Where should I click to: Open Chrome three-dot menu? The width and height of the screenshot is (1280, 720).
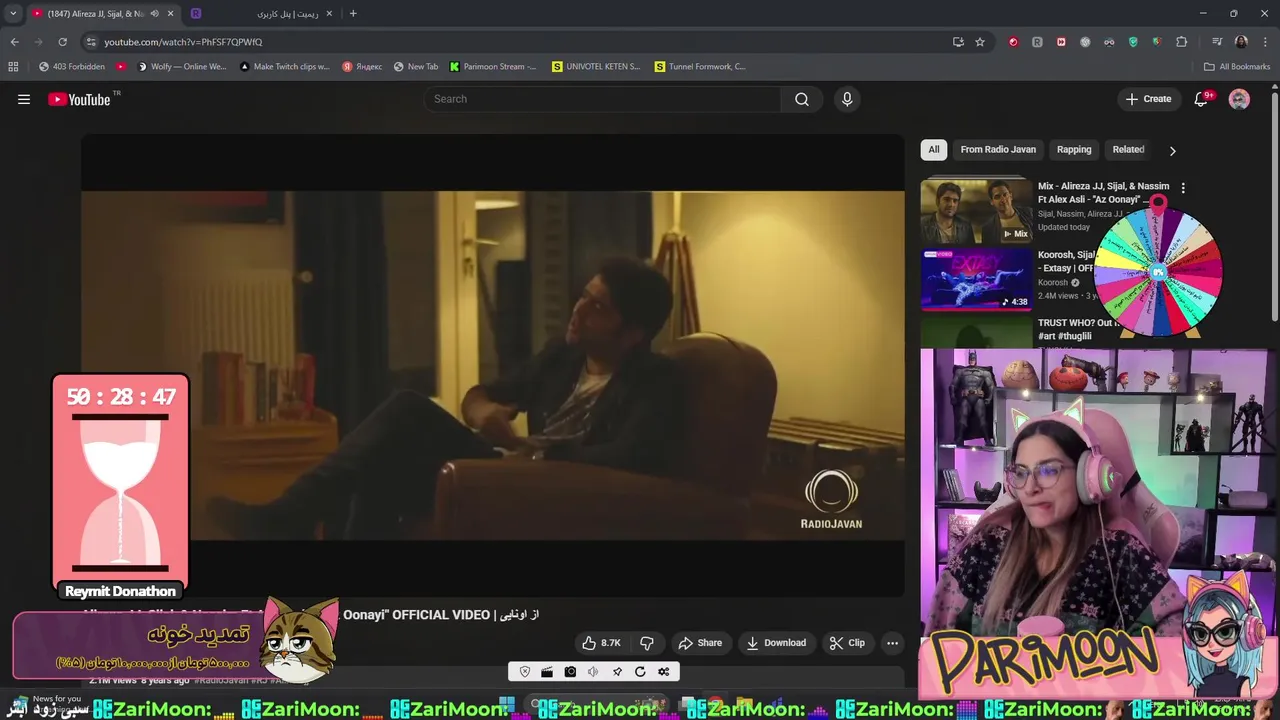[1265, 42]
